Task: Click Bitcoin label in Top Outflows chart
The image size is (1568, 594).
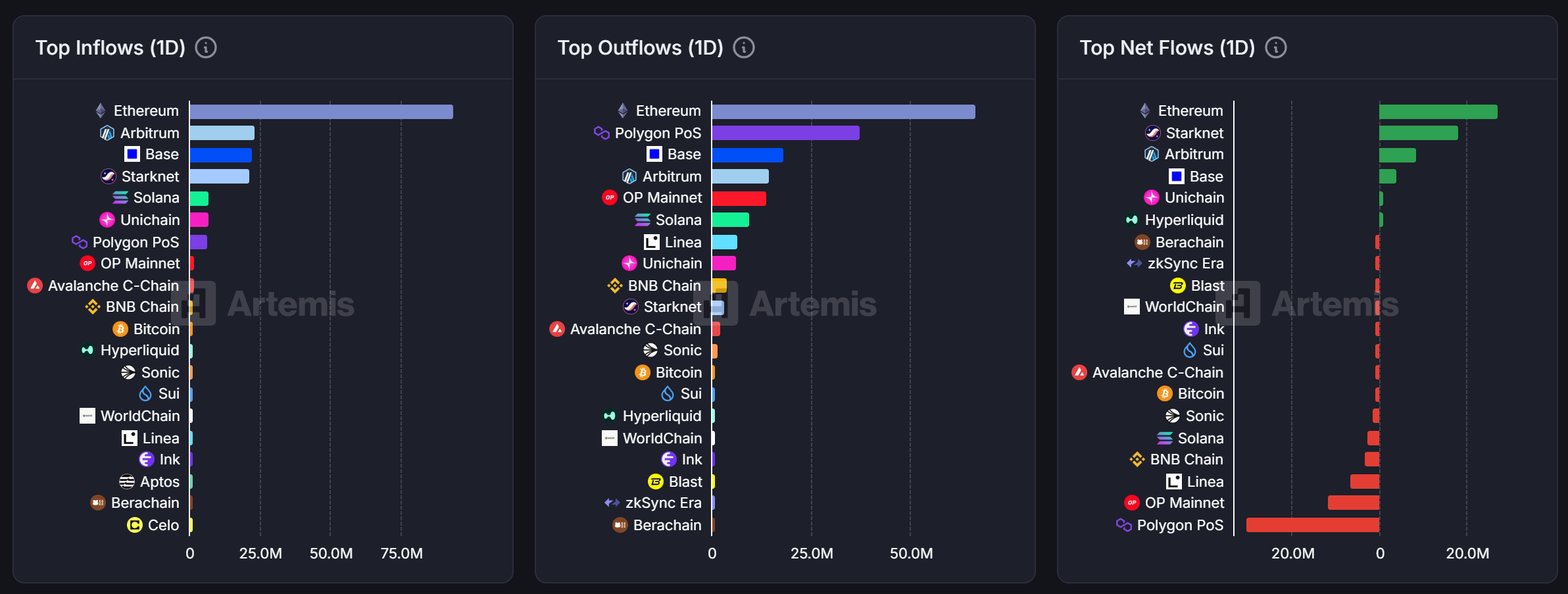Action: coord(679,372)
